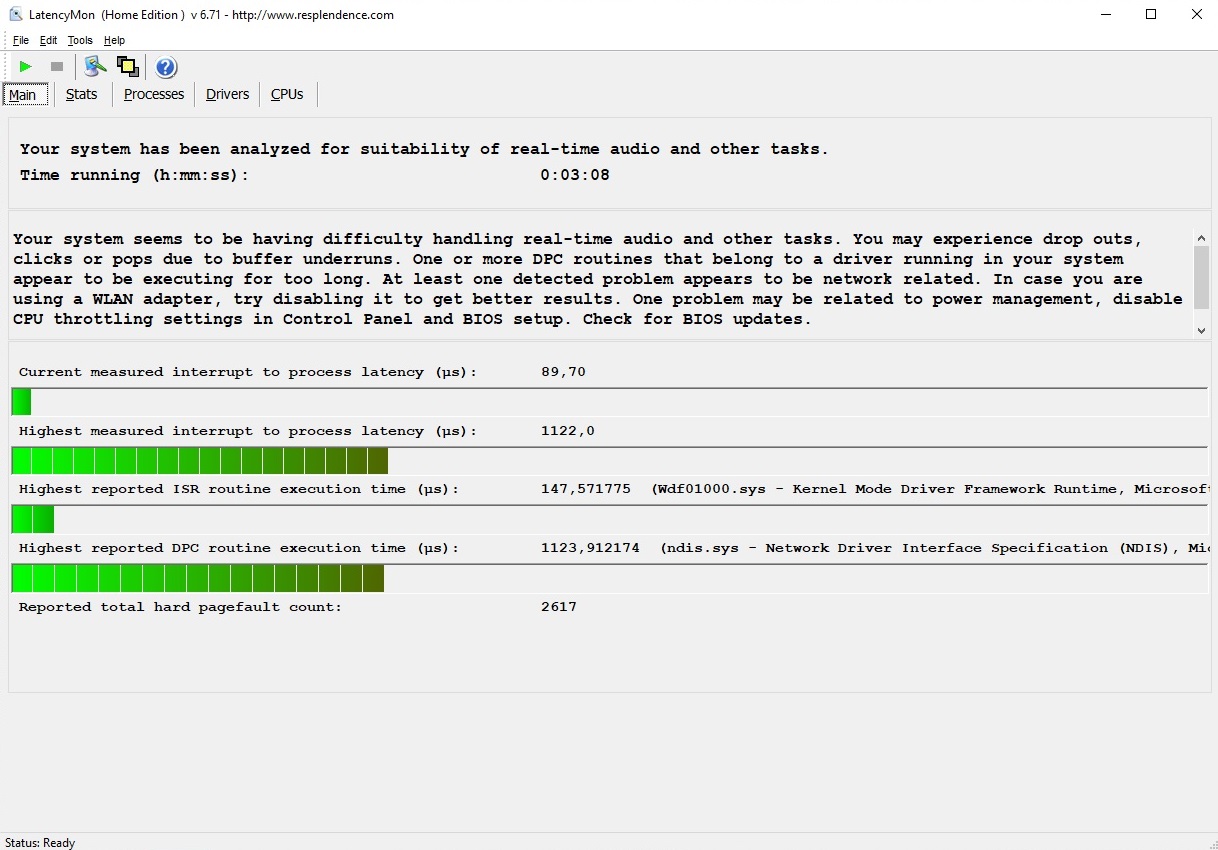This screenshot has height=850, width=1218.
Task: Click the 'Reported total hard pagefault count:' label
Action: point(180,607)
